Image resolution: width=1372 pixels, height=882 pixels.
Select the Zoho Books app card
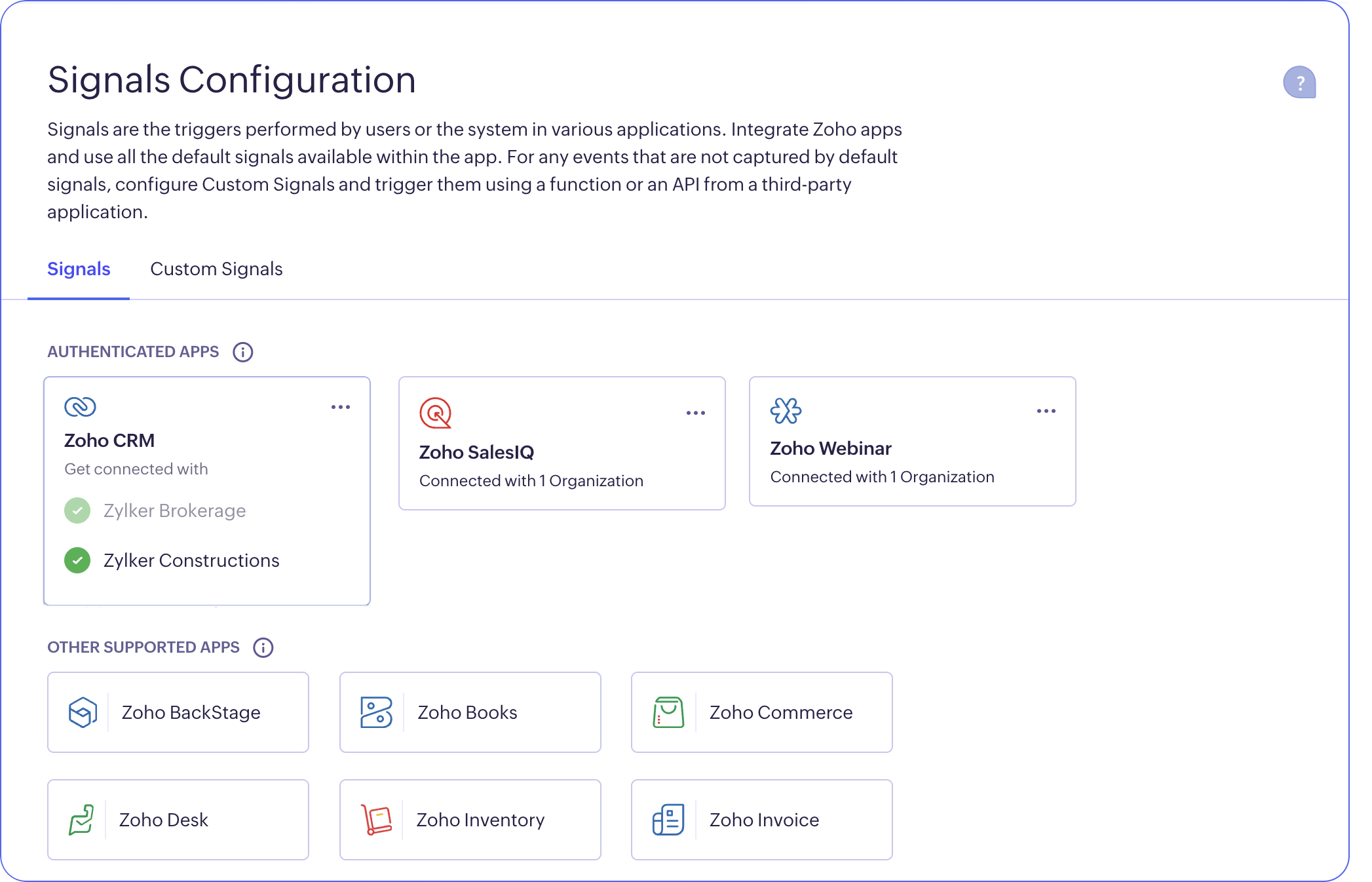coord(470,712)
